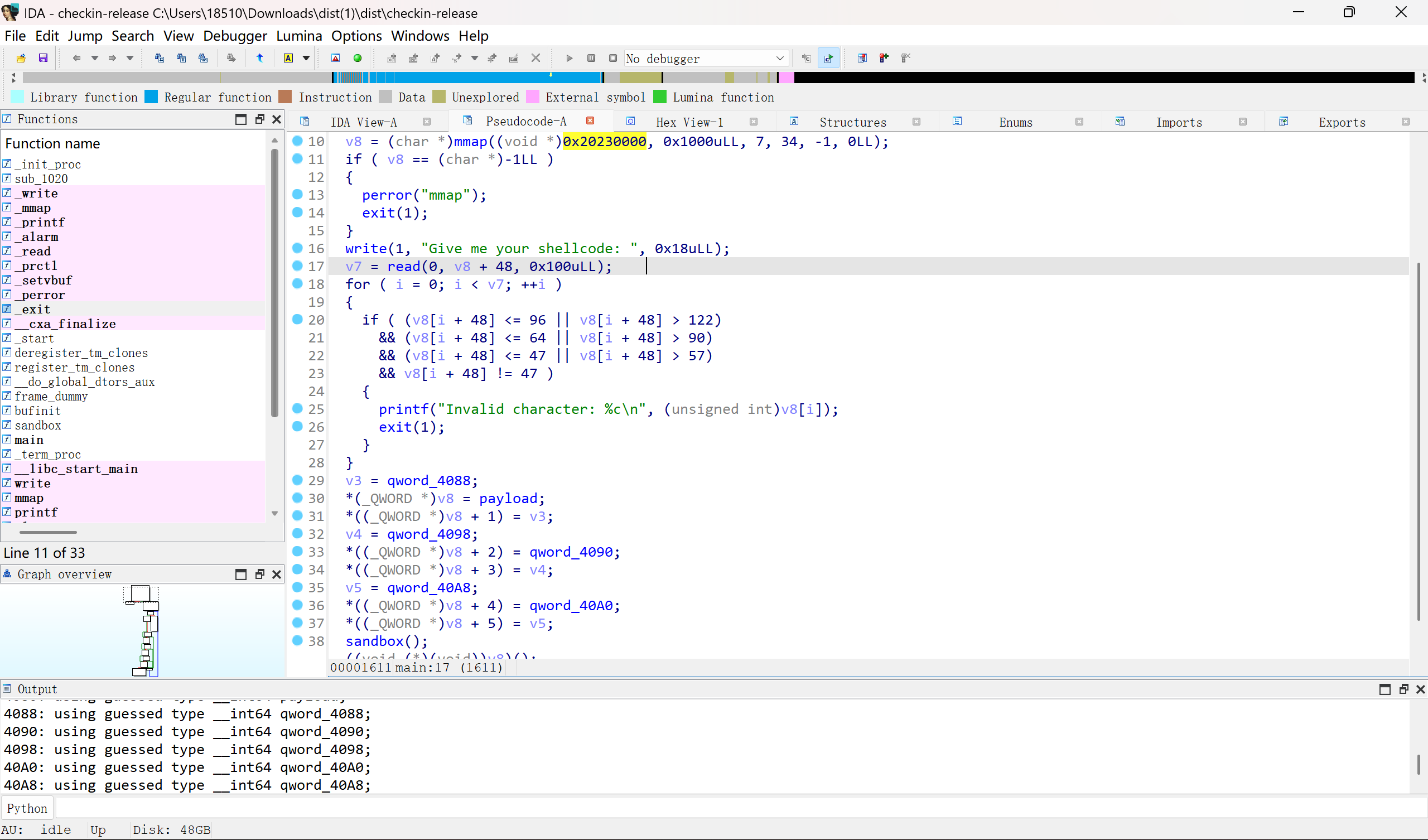Click the add breakpoint icon
The width and height of the screenshot is (1428, 840).
(x=884, y=58)
